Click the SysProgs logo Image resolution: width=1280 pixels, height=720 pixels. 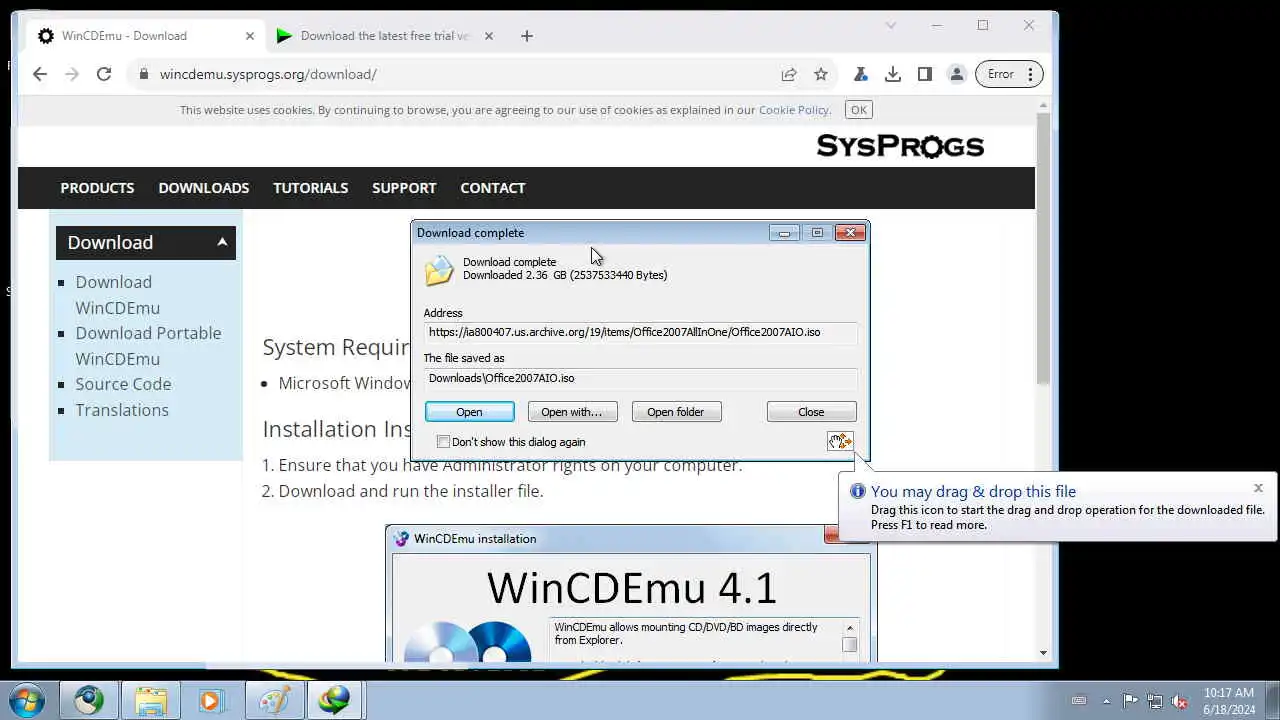900,146
